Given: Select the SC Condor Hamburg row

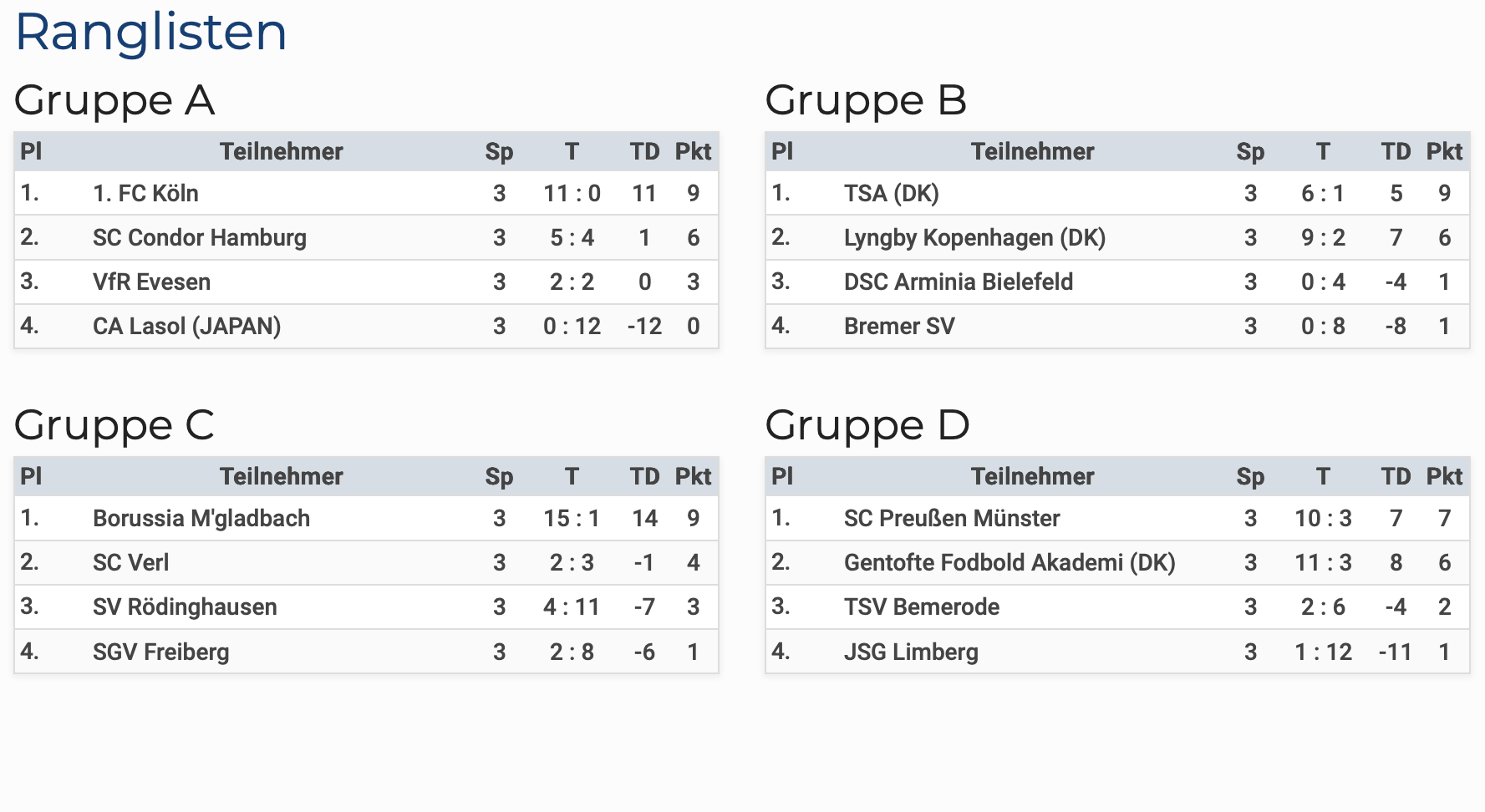Looking at the screenshot, I should [200, 238].
